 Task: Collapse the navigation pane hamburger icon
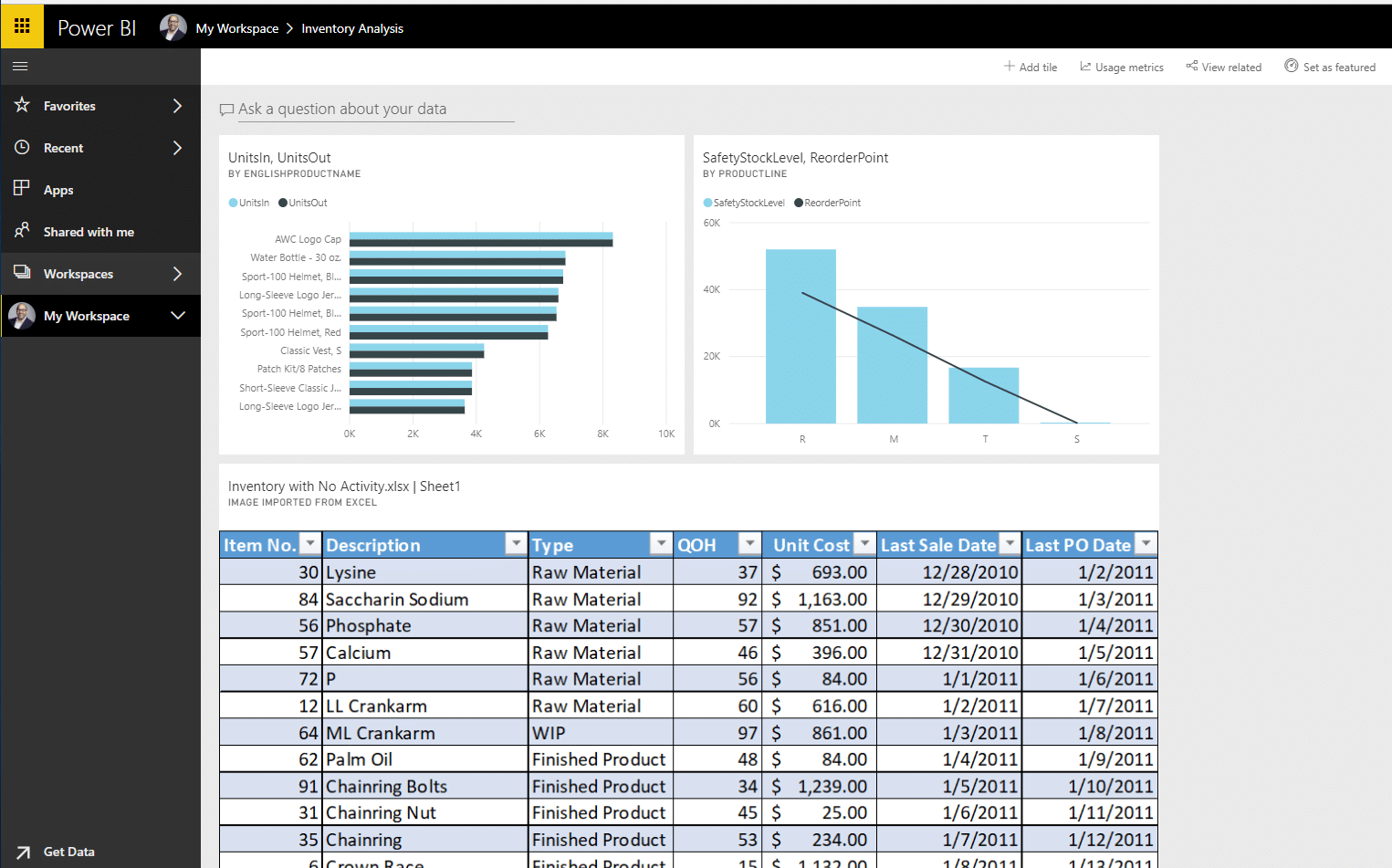tap(20, 67)
